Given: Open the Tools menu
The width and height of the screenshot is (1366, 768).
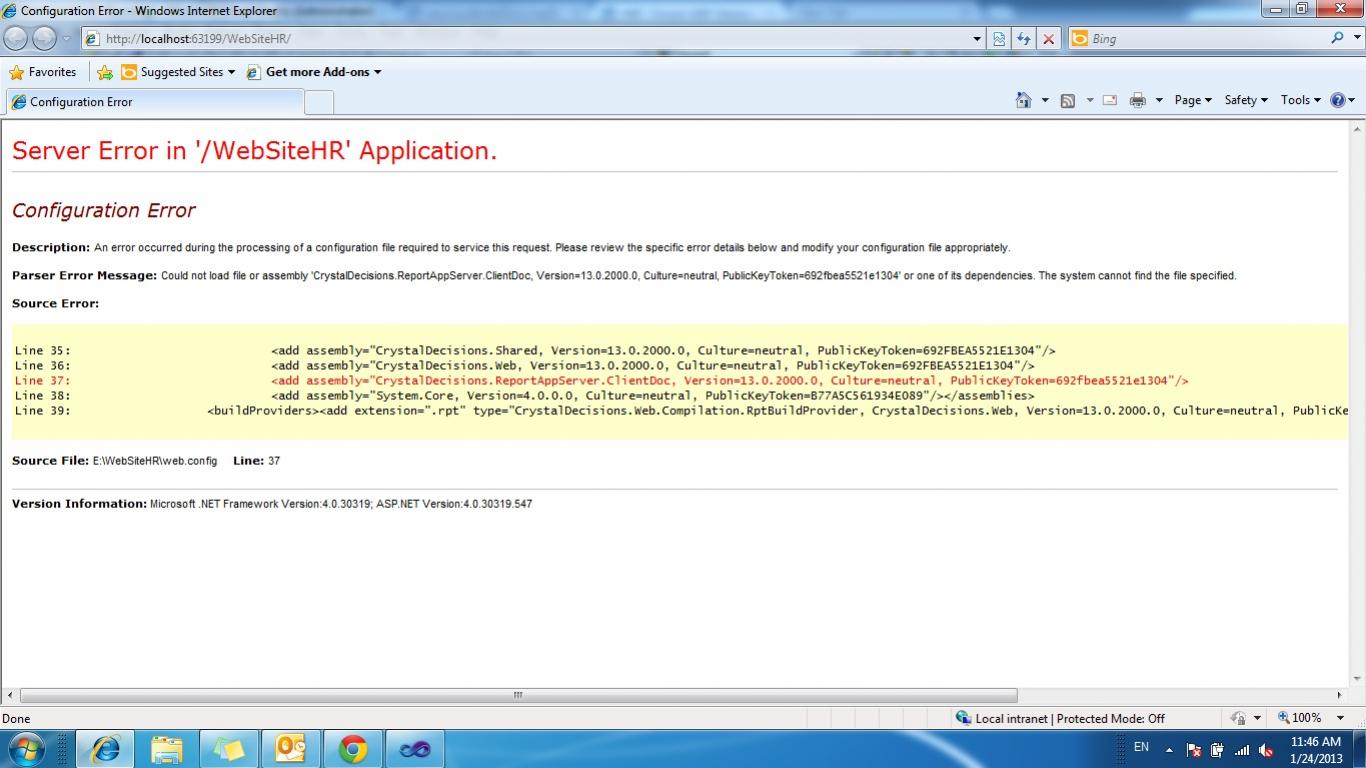Looking at the screenshot, I should [x=1301, y=100].
